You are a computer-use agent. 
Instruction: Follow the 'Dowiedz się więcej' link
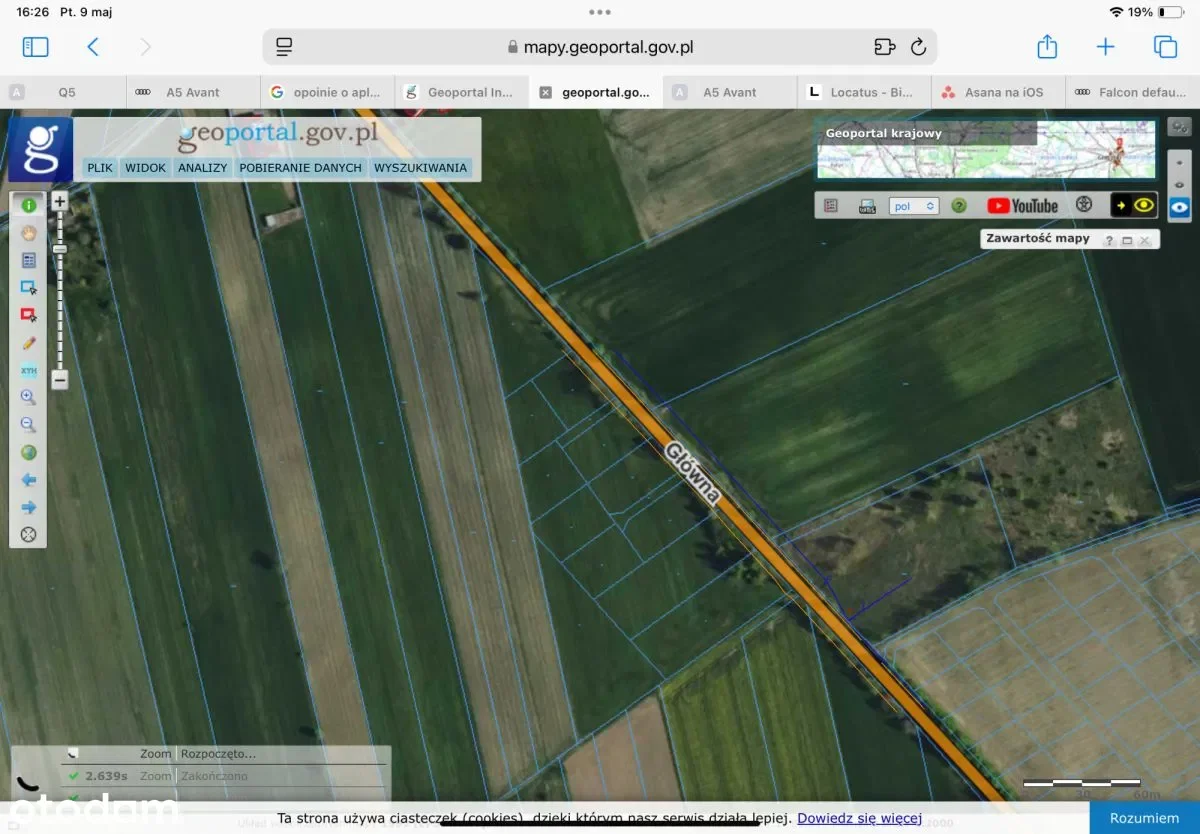859,818
